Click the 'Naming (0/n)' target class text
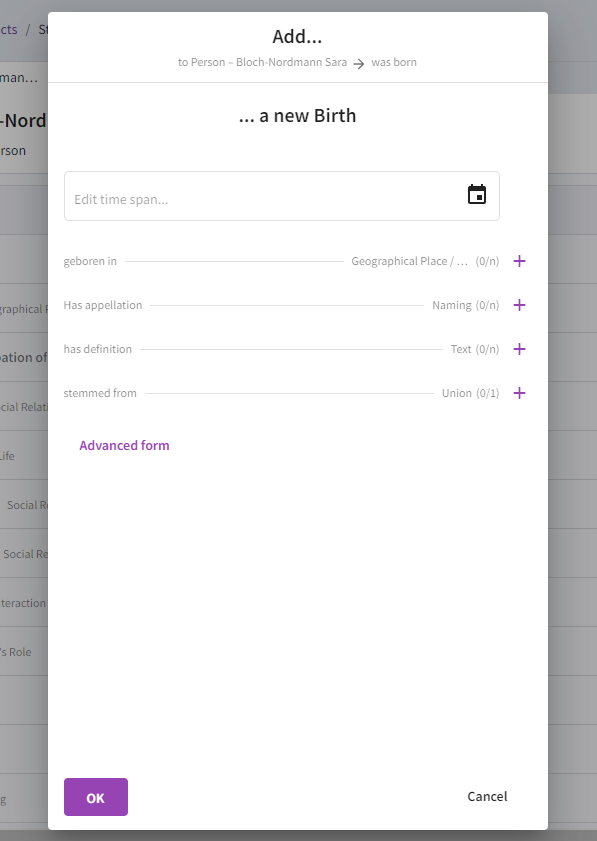This screenshot has width=597, height=841. (x=466, y=305)
